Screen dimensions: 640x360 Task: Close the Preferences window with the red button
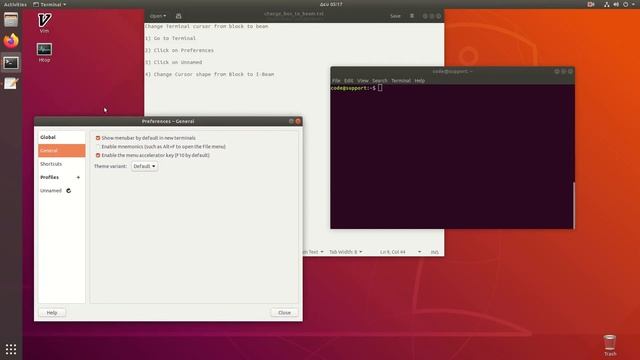click(298, 121)
